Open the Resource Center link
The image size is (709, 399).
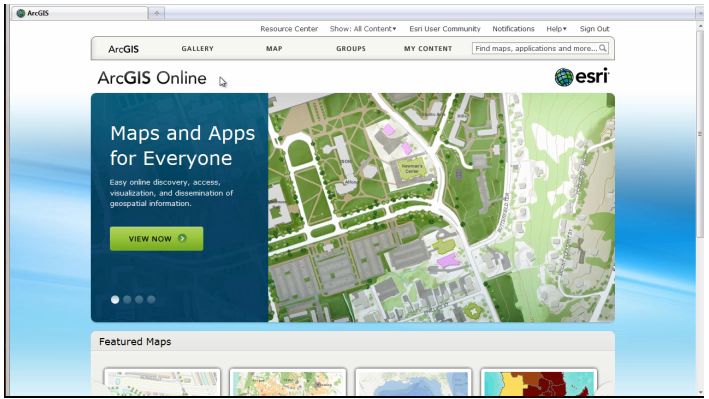[x=289, y=28]
